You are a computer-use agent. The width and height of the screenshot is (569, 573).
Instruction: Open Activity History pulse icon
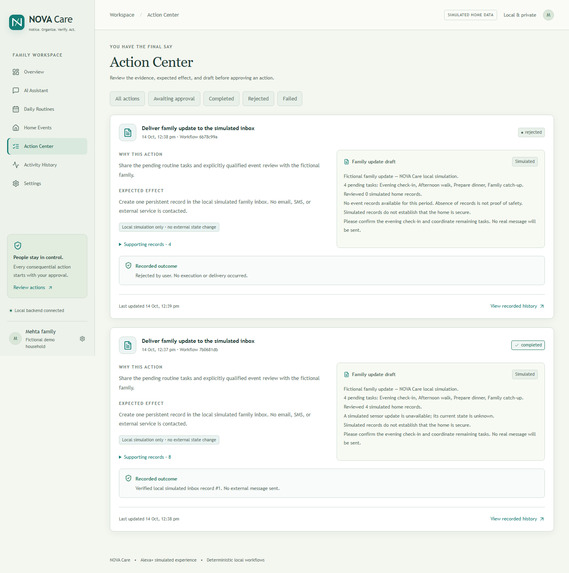16,165
